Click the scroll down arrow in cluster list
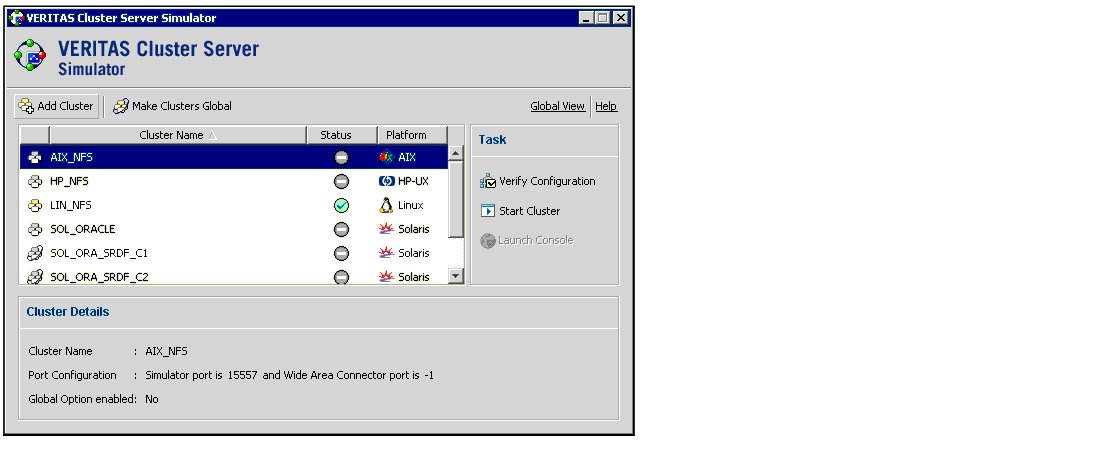The image size is (1100, 455). 456,276
